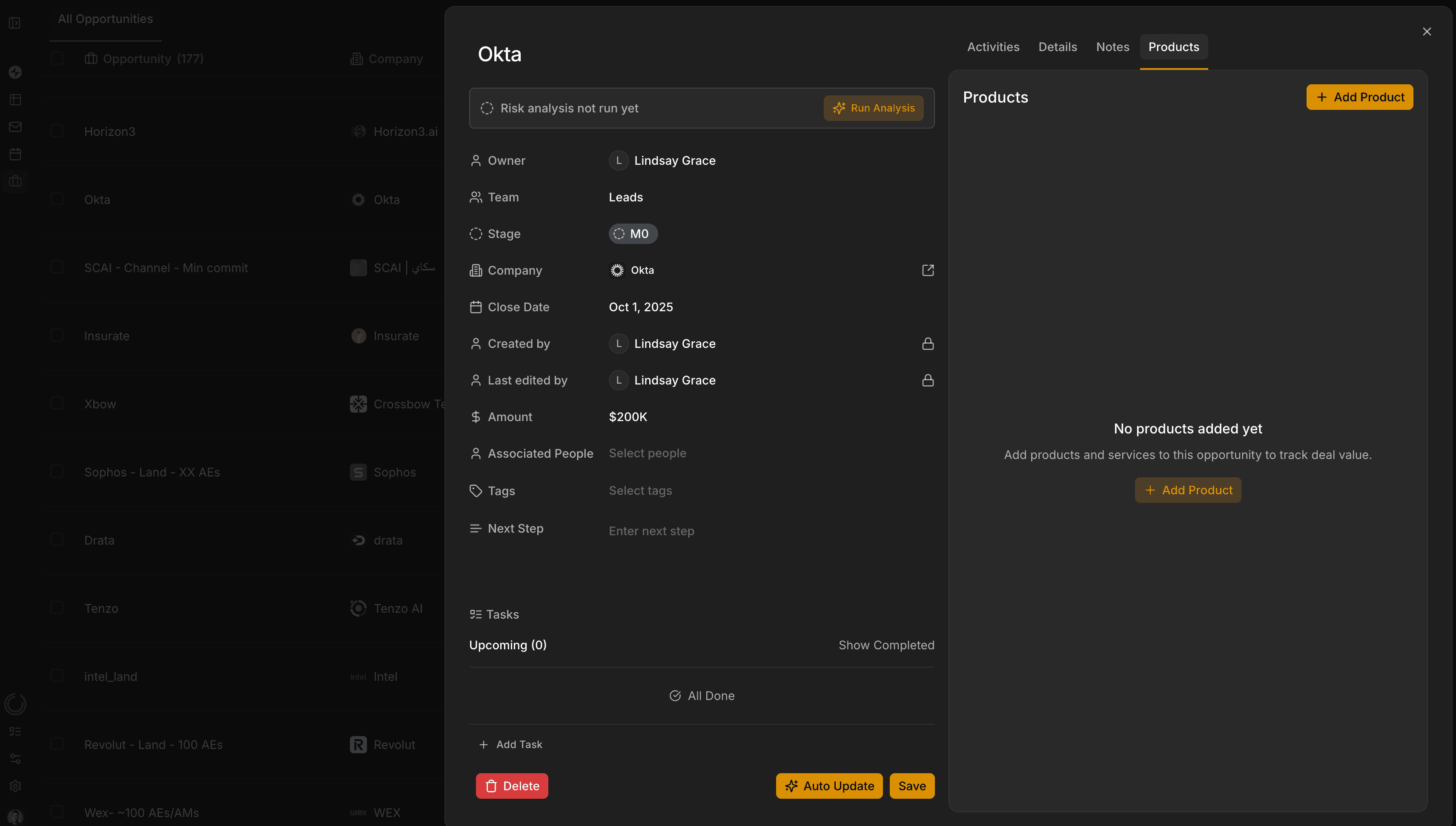The height and width of the screenshot is (826, 1456).
Task: Open the table view icon in sidebar
Action: (x=15, y=100)
